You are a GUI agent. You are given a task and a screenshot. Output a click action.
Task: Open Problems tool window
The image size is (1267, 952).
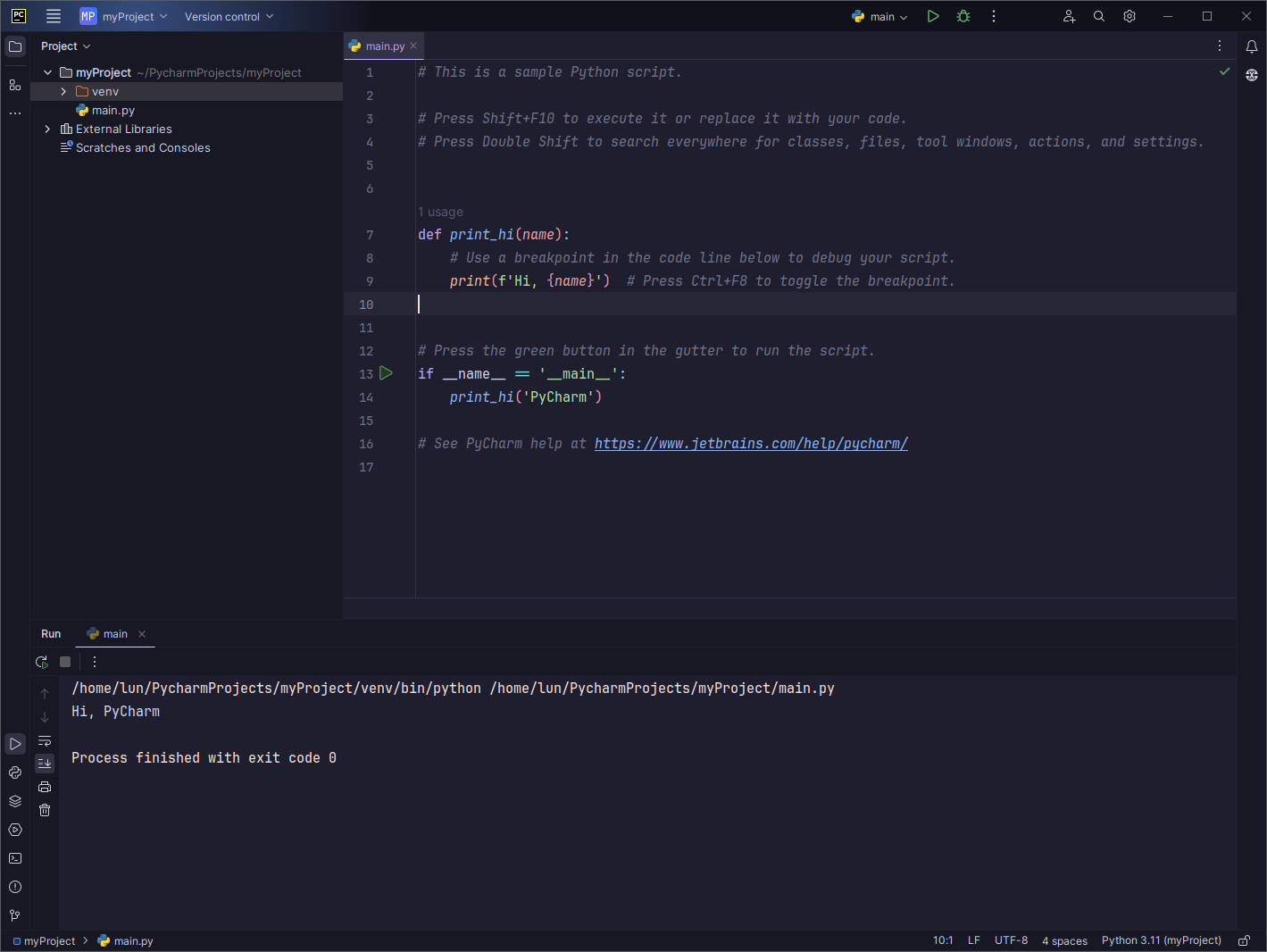[x=15, y=887]
